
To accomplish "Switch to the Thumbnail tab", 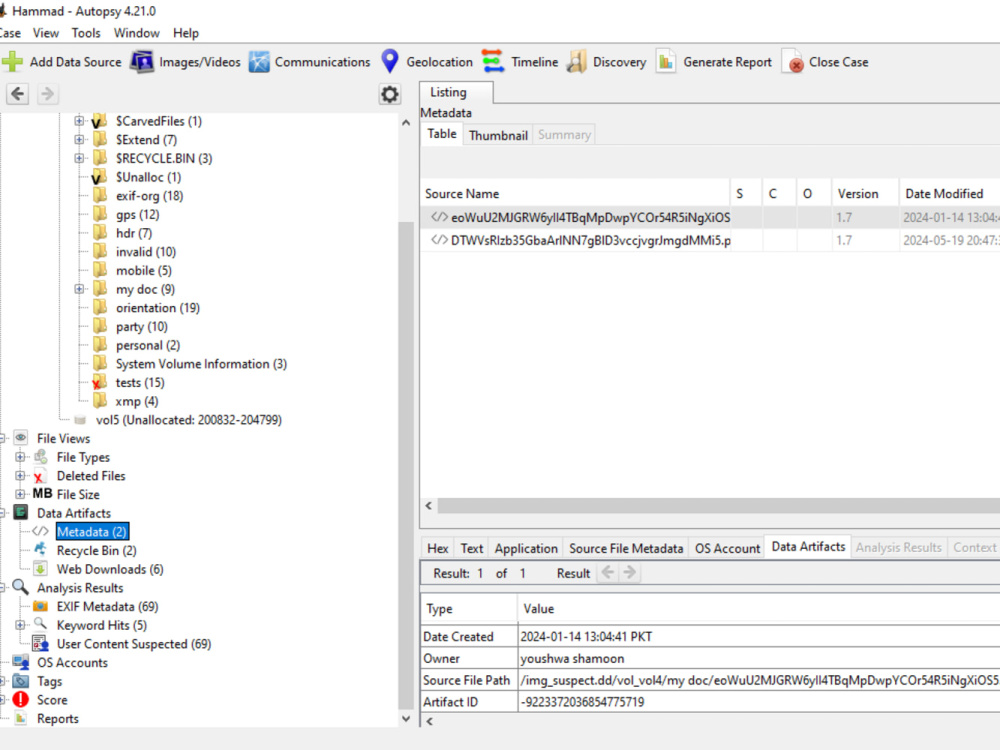I will click(498, 135).
